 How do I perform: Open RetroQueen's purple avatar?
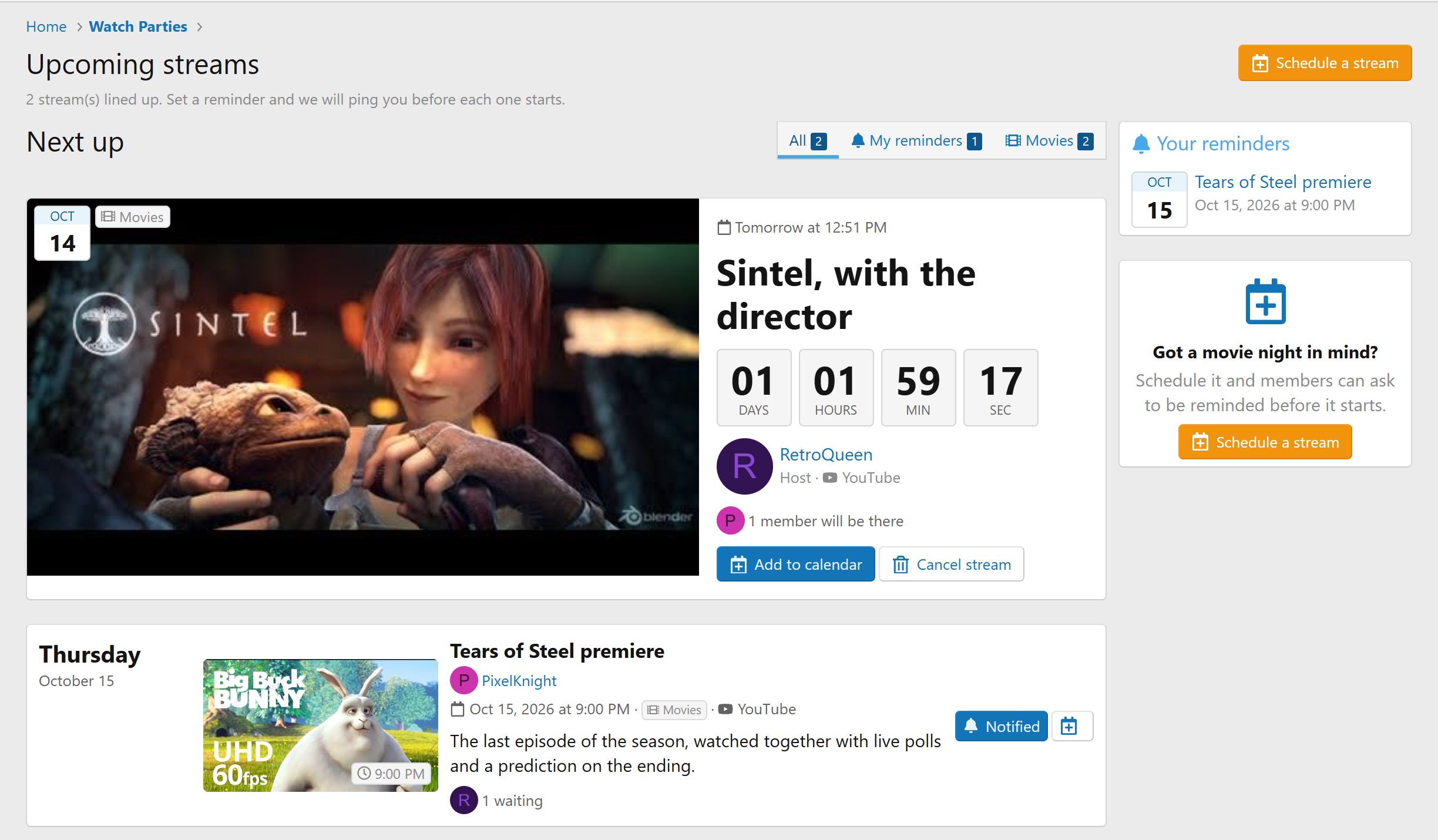click(x=744, y=466)
